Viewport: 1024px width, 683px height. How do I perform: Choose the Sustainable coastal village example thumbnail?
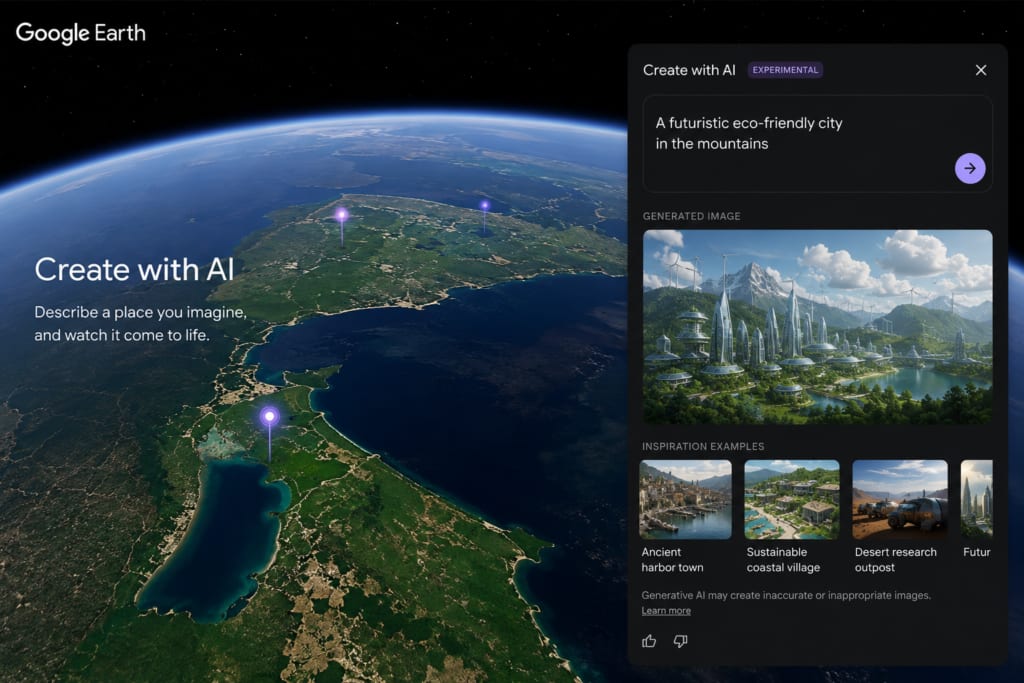(x=792, y=500)
